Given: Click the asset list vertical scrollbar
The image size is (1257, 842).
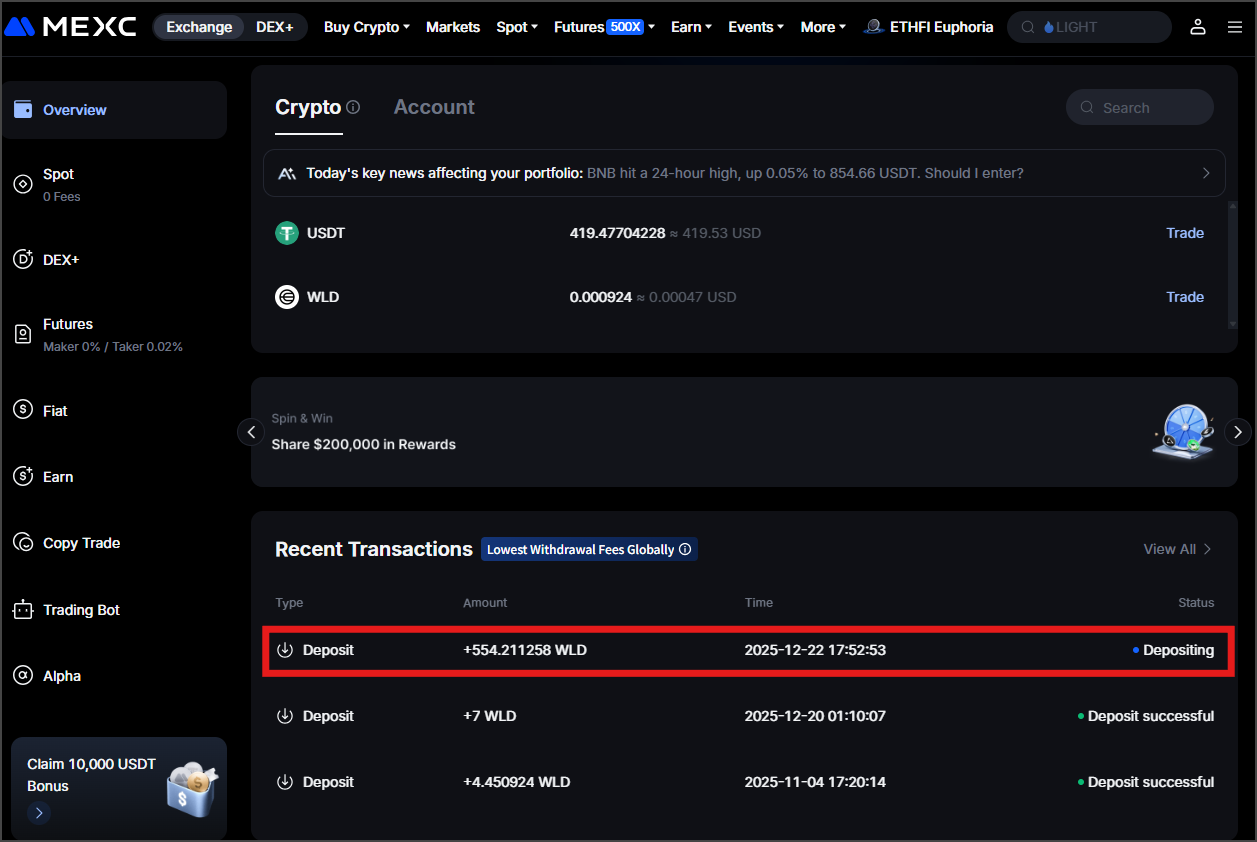Looking at the screenshot, I should click(1232, 264).
